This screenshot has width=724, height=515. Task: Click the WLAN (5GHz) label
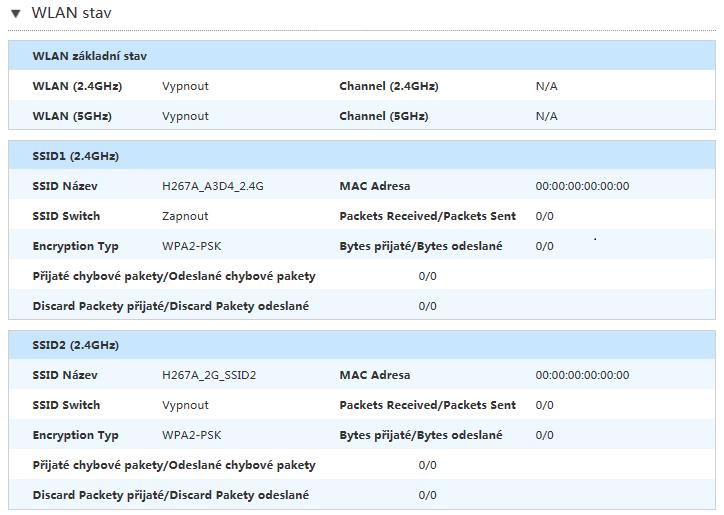pyautogui.click(x=72, y=116)
